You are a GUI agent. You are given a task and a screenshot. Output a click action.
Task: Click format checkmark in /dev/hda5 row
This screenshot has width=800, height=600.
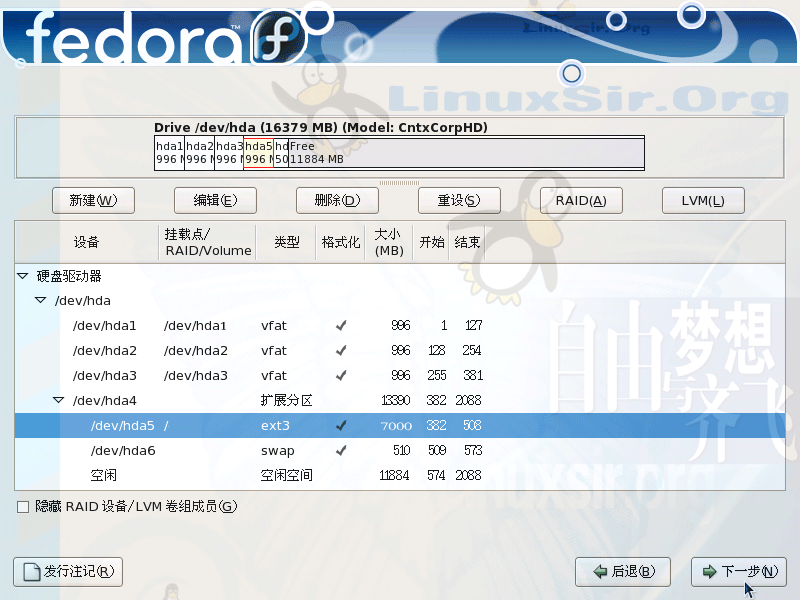coord(341,426)
